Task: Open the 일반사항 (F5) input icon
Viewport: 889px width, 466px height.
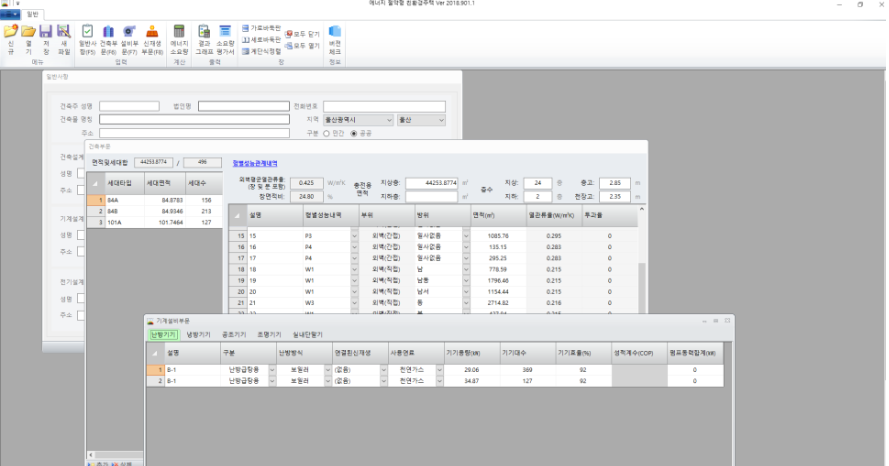Action: pyautogui.click(x=87, y=32)
